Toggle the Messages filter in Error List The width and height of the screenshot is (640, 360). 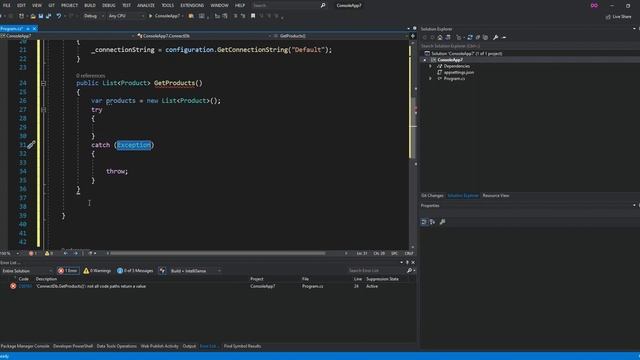(x=135, y=271)
